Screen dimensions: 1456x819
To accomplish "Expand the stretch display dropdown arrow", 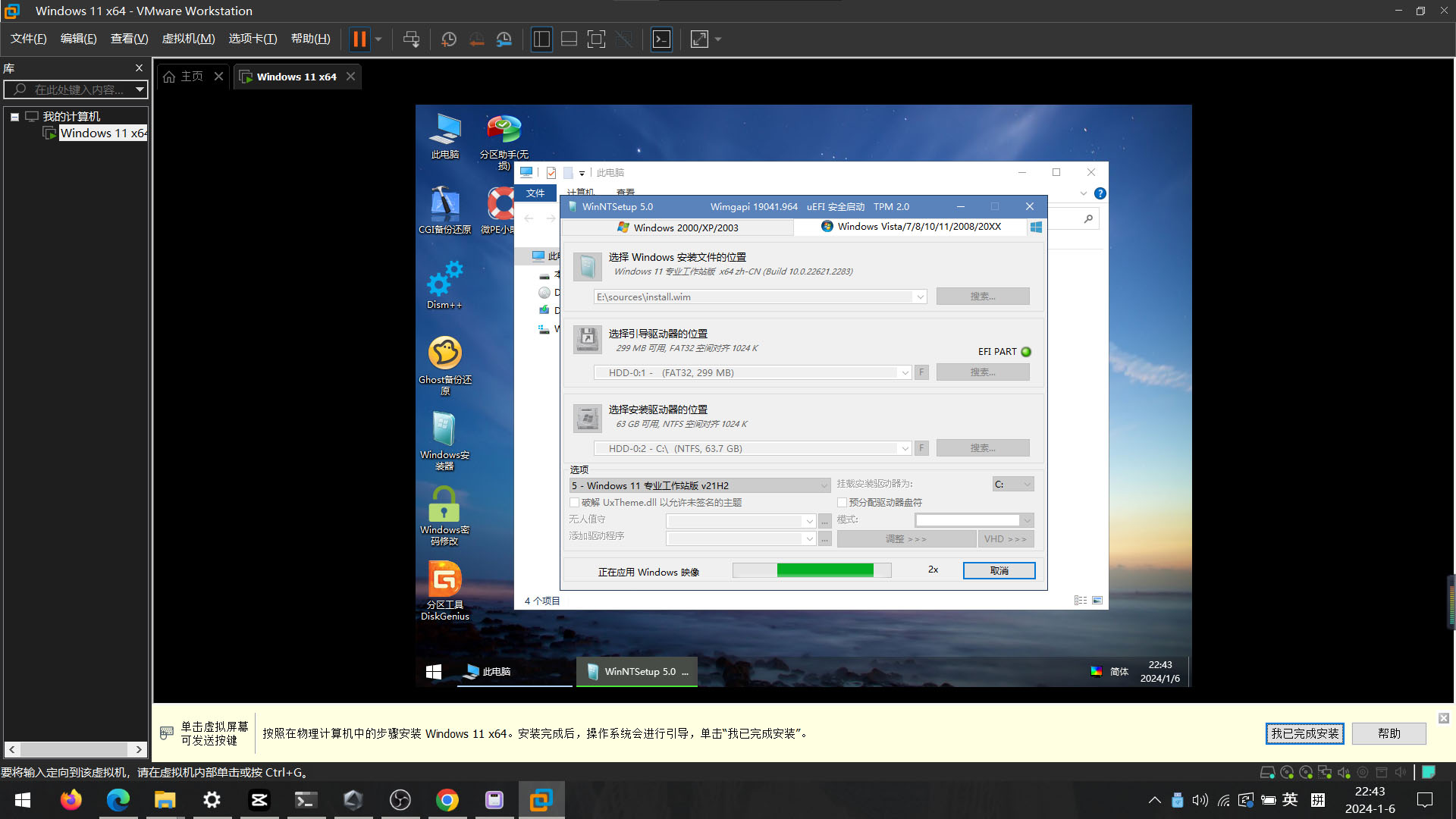I will pyautogui.click(x=718, y=39).
